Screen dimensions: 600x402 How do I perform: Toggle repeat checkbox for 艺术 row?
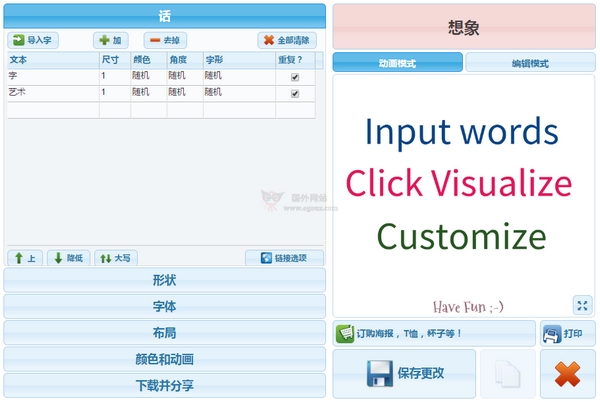point(295,94)
